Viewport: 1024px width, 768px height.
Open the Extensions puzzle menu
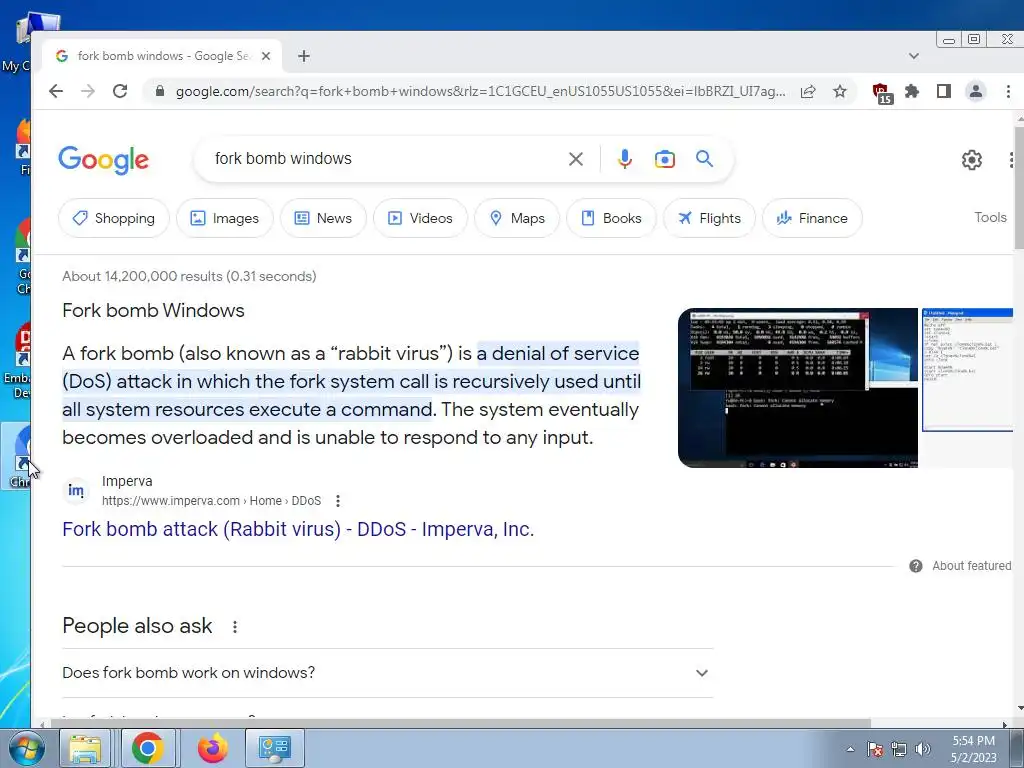(x=912, y=91)
